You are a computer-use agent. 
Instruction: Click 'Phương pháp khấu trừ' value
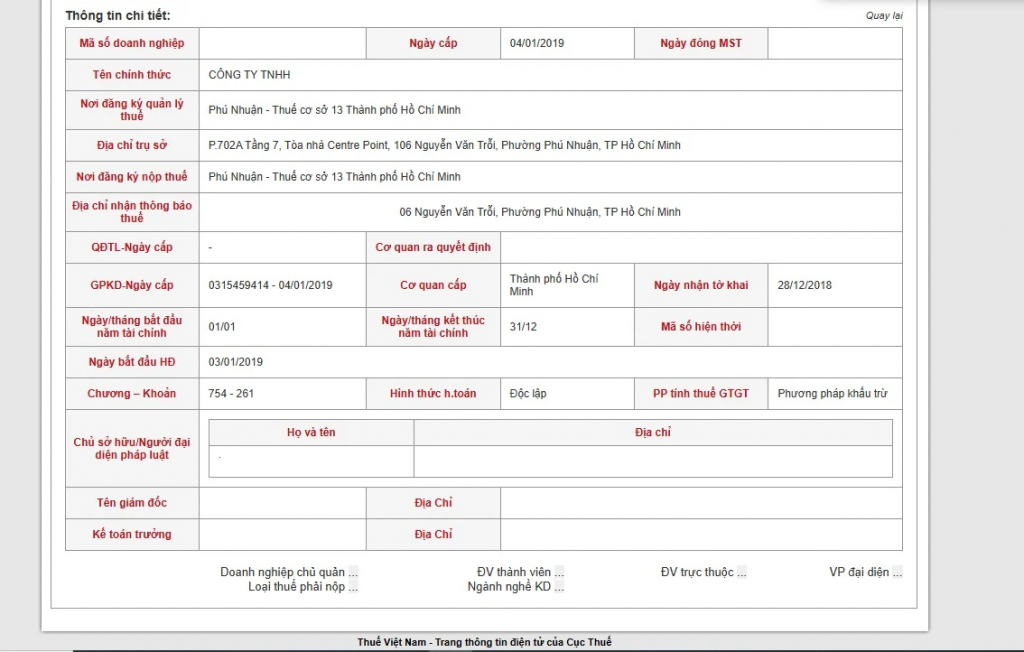click(x=832, y=394)
